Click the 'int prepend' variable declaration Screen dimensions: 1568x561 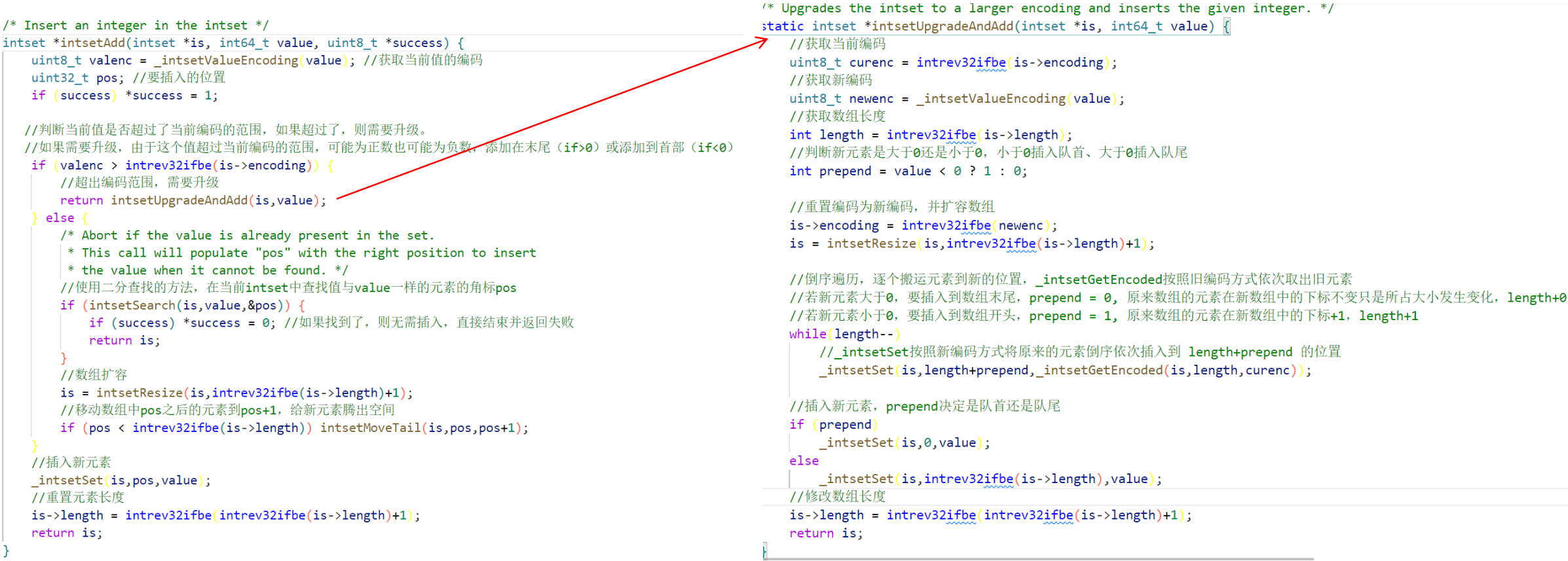click(x=831, y=171)
